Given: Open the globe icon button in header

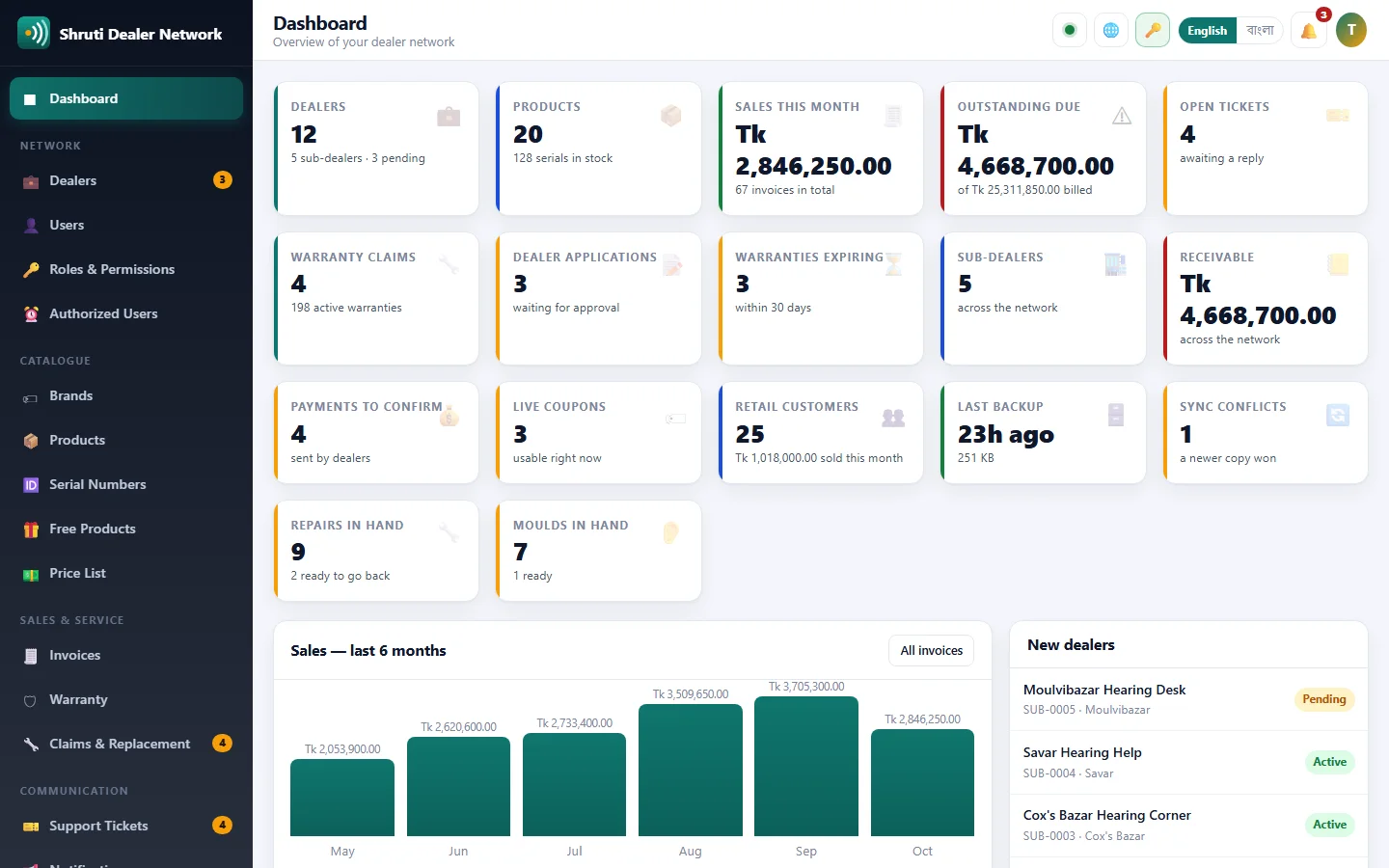Looking at the screenshot, I should (1111, 30).
